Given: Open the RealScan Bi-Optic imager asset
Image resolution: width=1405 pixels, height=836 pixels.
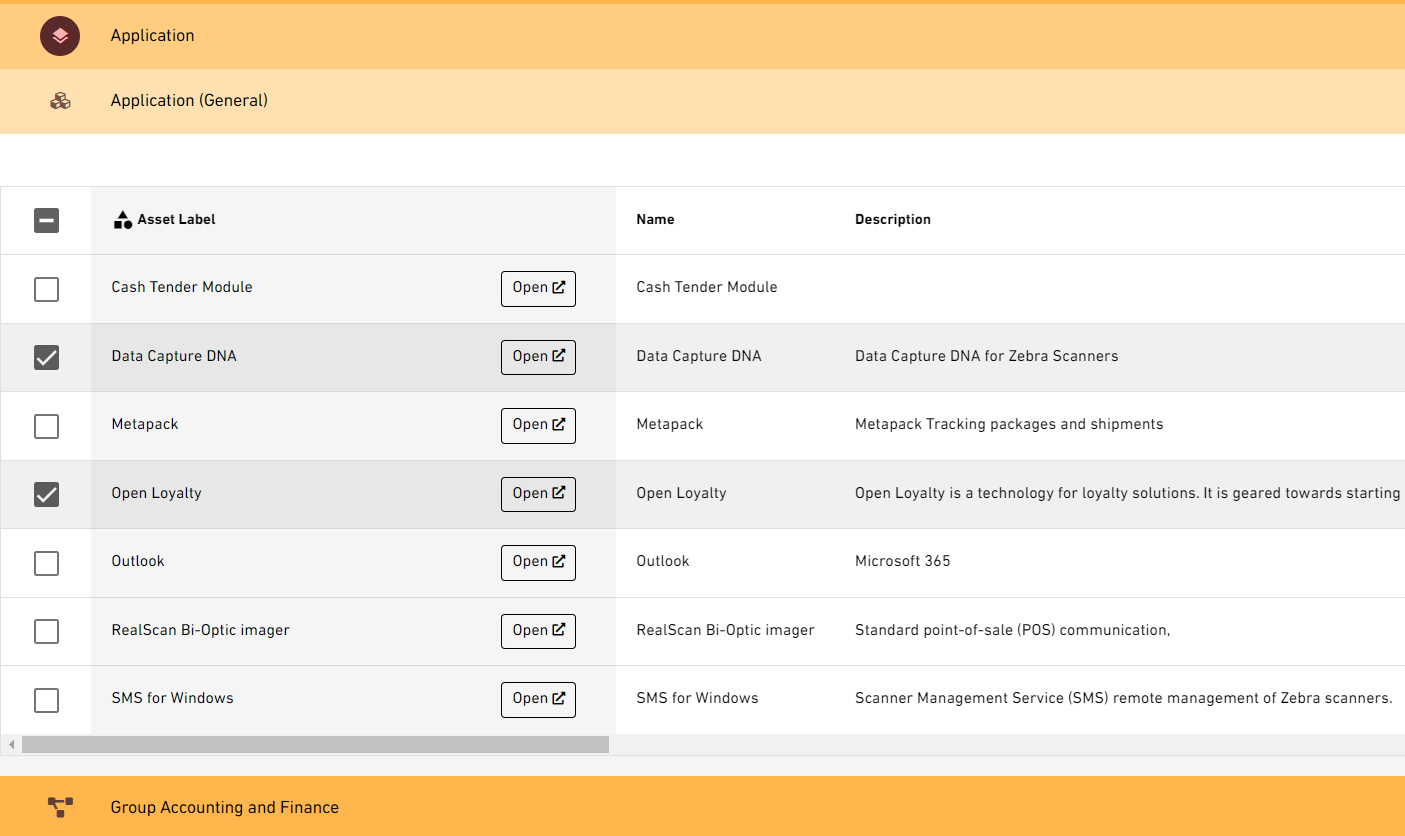Looking at the screenshot, I should click(538, 631).
